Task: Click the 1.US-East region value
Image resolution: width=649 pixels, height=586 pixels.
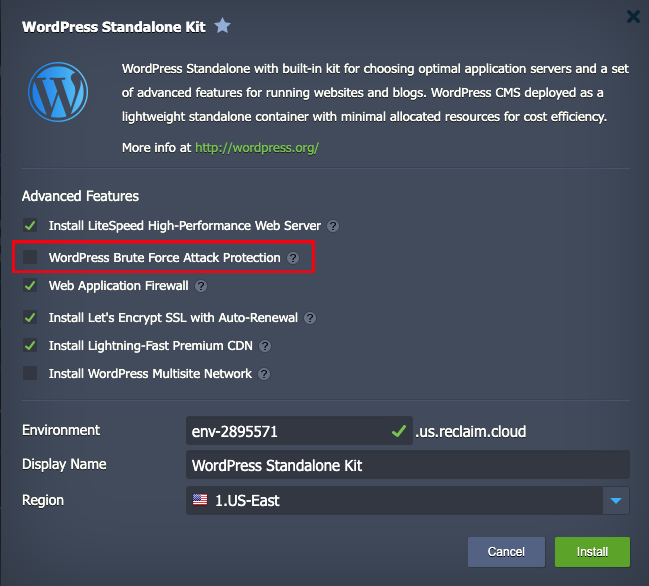Action: pyautogui.click(x=247, y=501)
